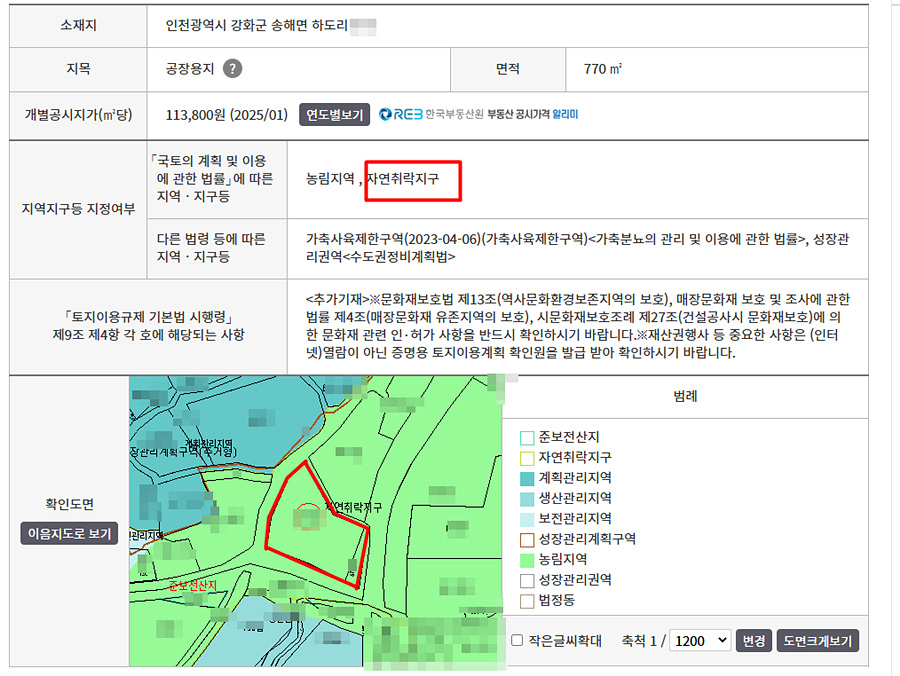The width and height of the screenshot is (900, 676).
Task: Click the 부동산 공시가격 알리미 link
Action: [532, 114]
